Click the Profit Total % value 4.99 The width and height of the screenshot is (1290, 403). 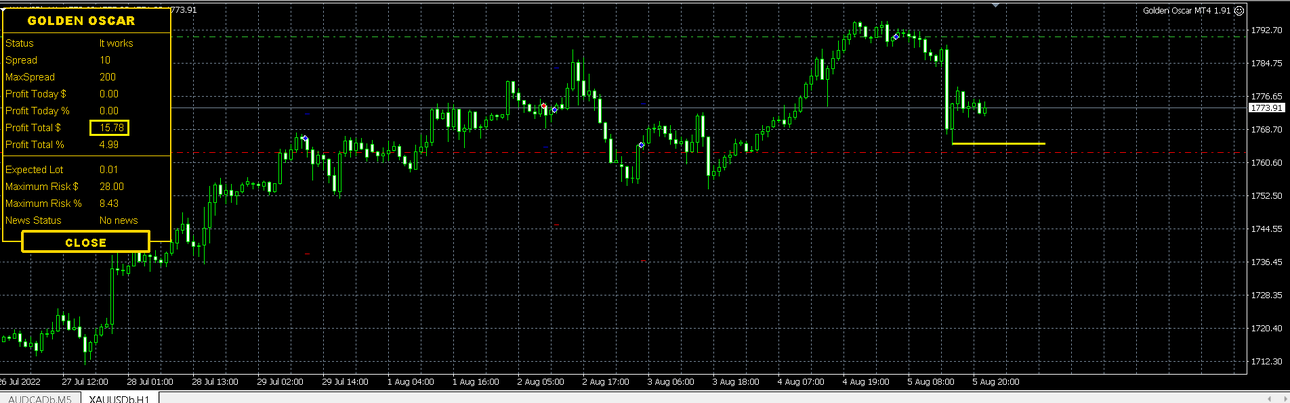tap(109, 145)
